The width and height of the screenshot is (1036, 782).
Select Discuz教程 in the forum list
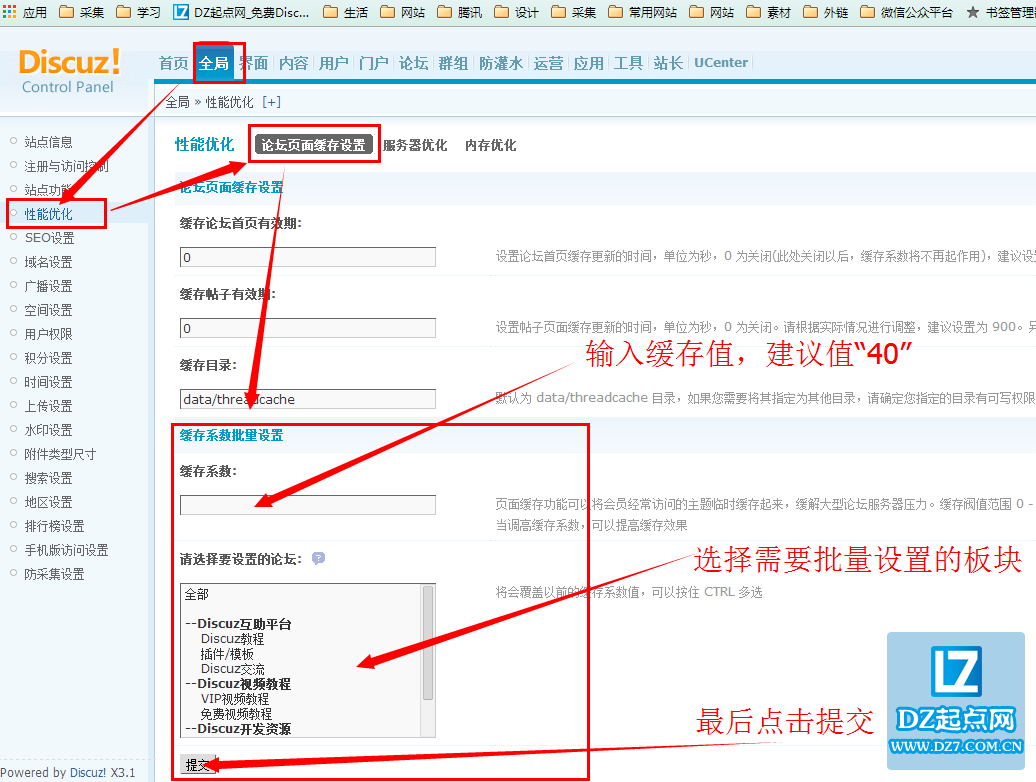233,639
